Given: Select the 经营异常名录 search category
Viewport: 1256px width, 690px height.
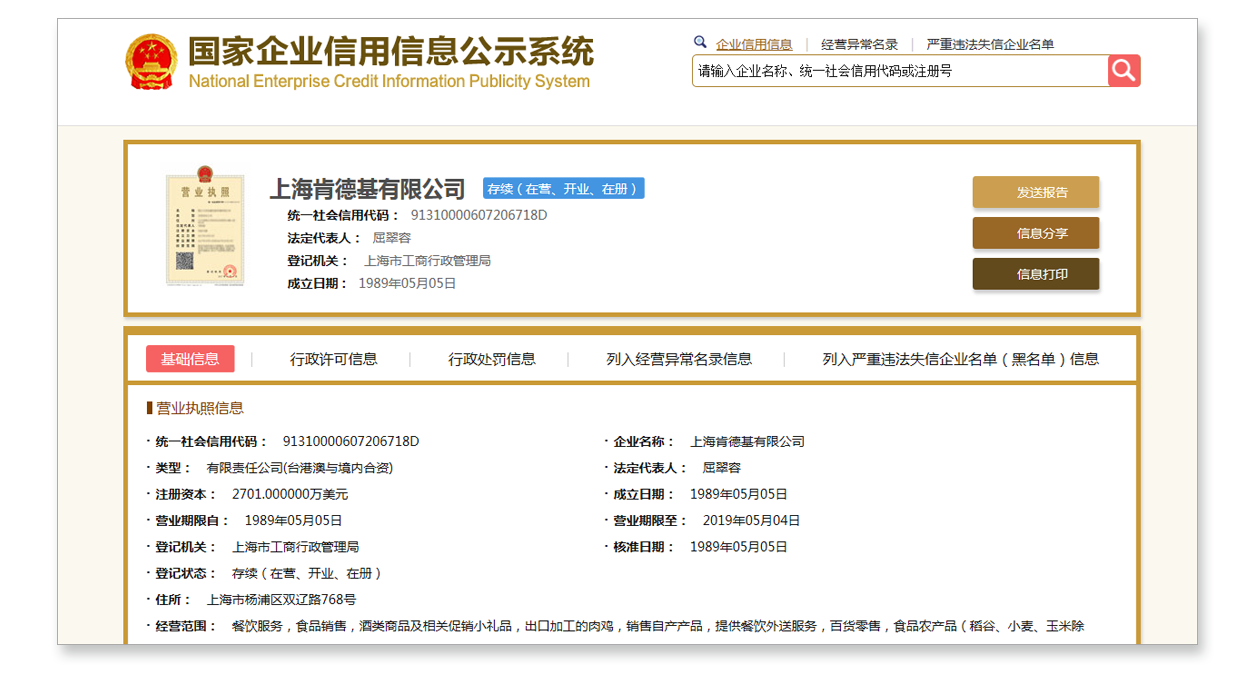Looking at the screenshot, I should point(860,44).
